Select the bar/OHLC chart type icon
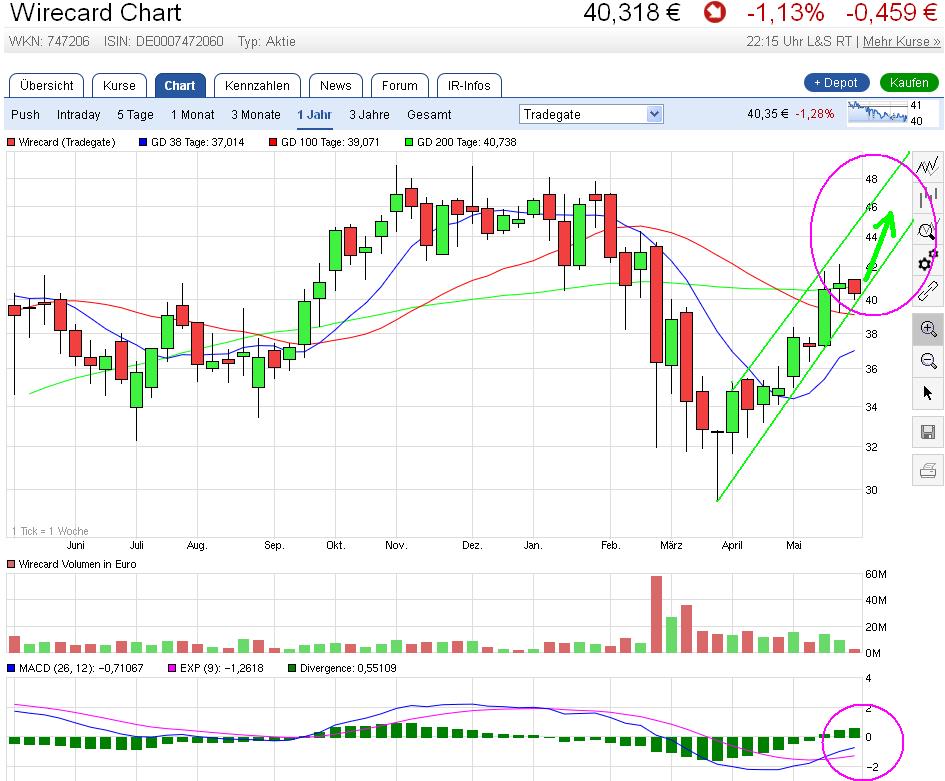 928,198
